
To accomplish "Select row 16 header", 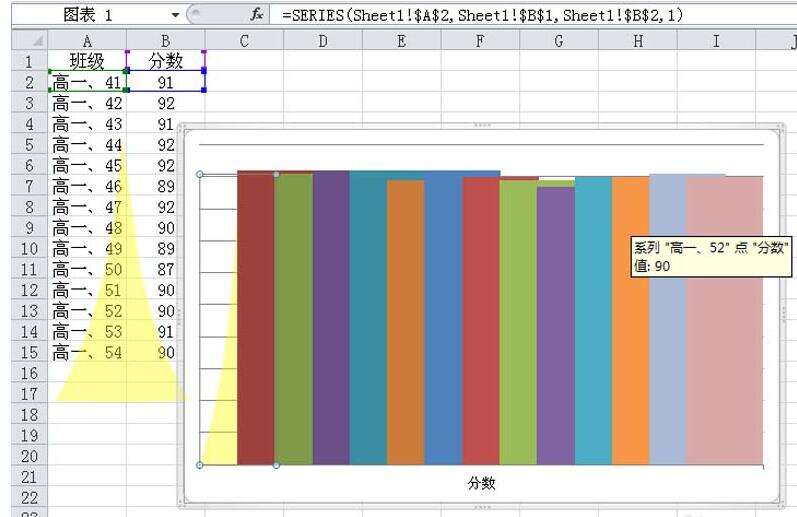I will [x=29, y=373].
